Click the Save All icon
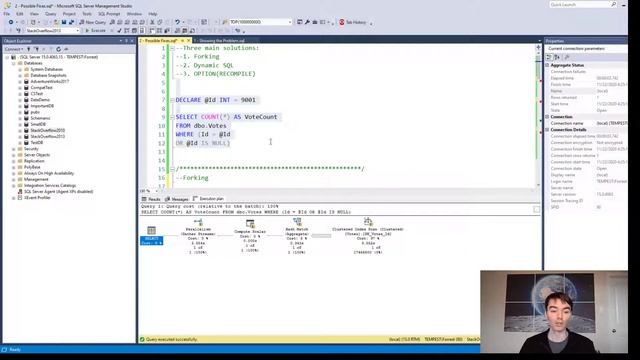Screen dimensions: 640x360 71,22
